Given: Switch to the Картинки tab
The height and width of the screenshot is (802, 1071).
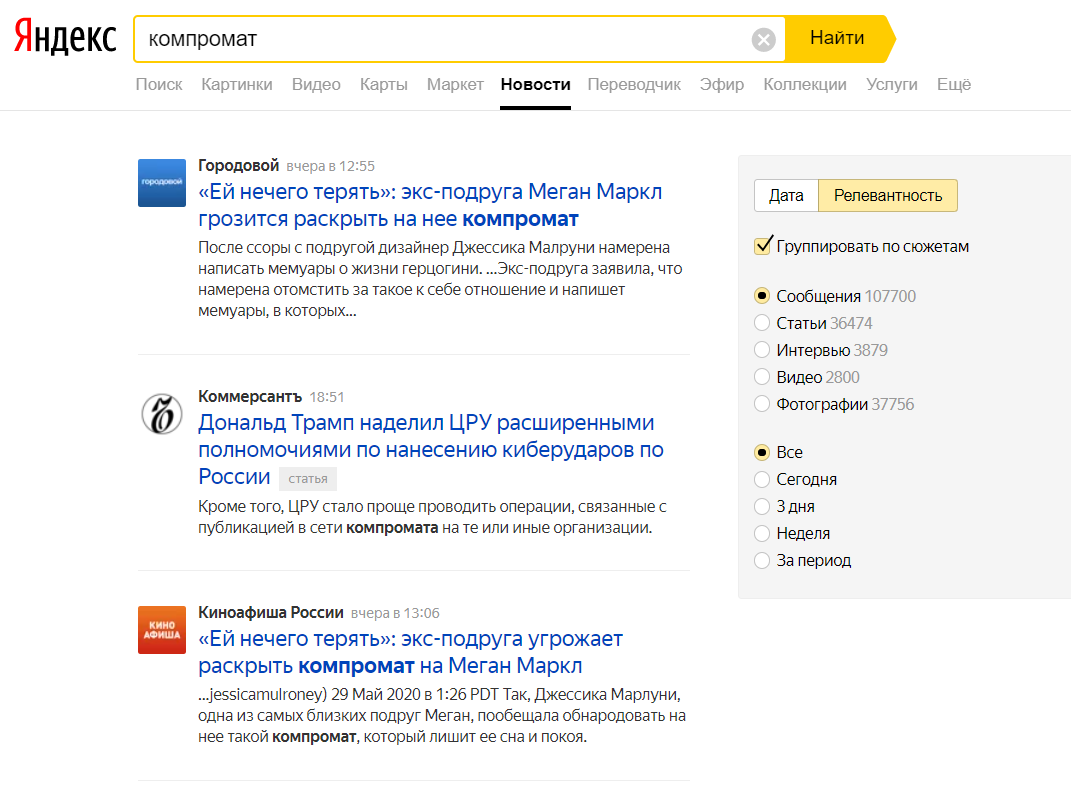Looking at the screenshot, I should pyautogui.click(x=236, y=85).
